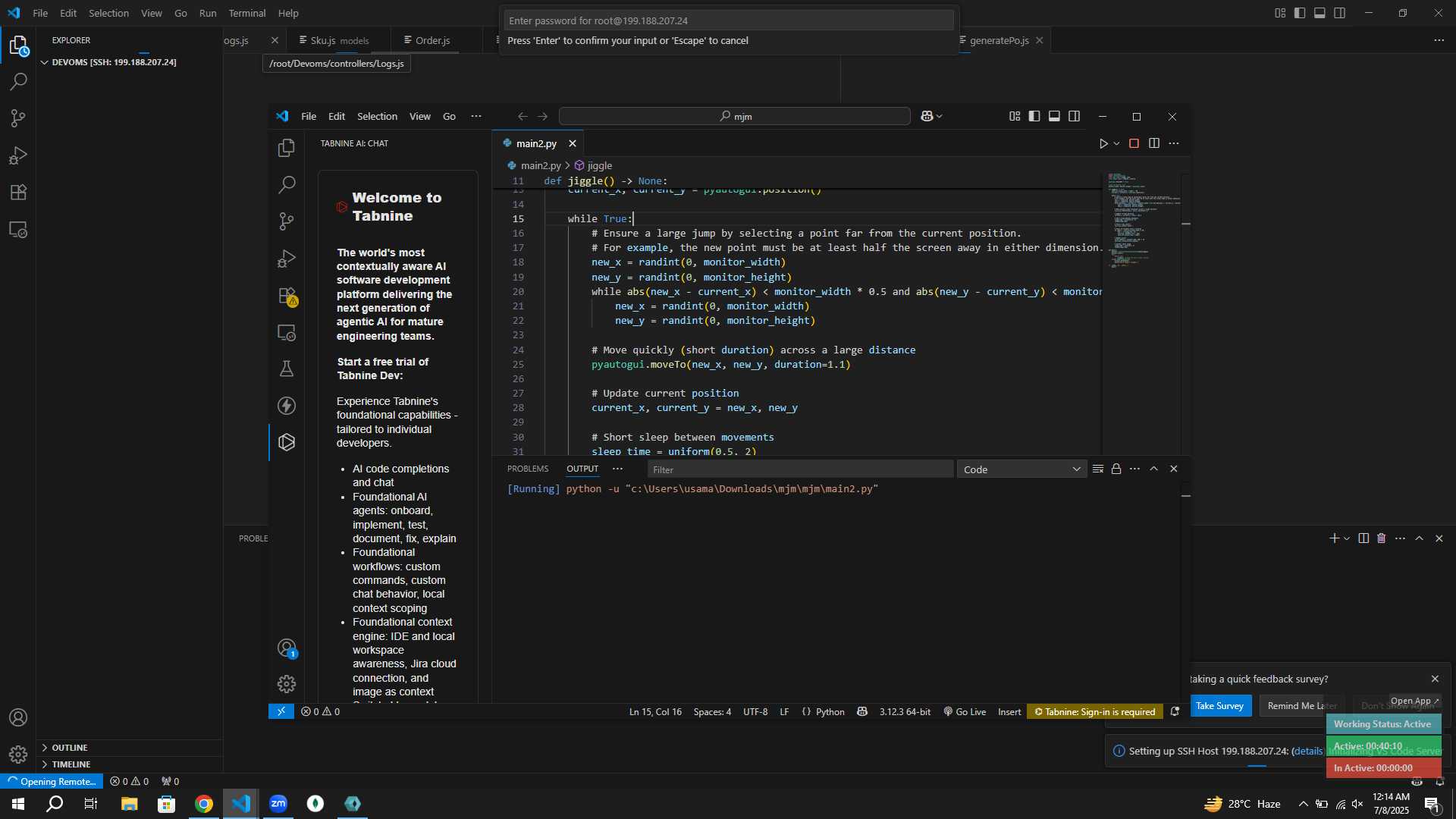The height and width of the screenshot is (819, 1456).
Task: Open Manage gear in outer VS Code window
Action: click(18, 754)
